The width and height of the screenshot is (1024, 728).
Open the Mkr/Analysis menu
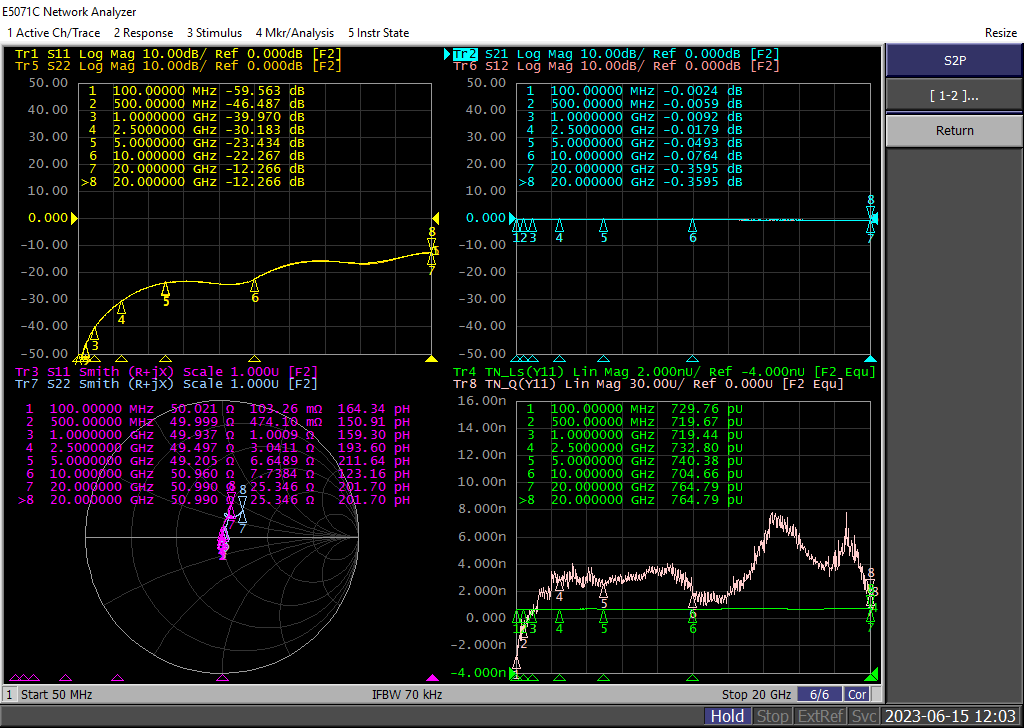pos(295,33)
